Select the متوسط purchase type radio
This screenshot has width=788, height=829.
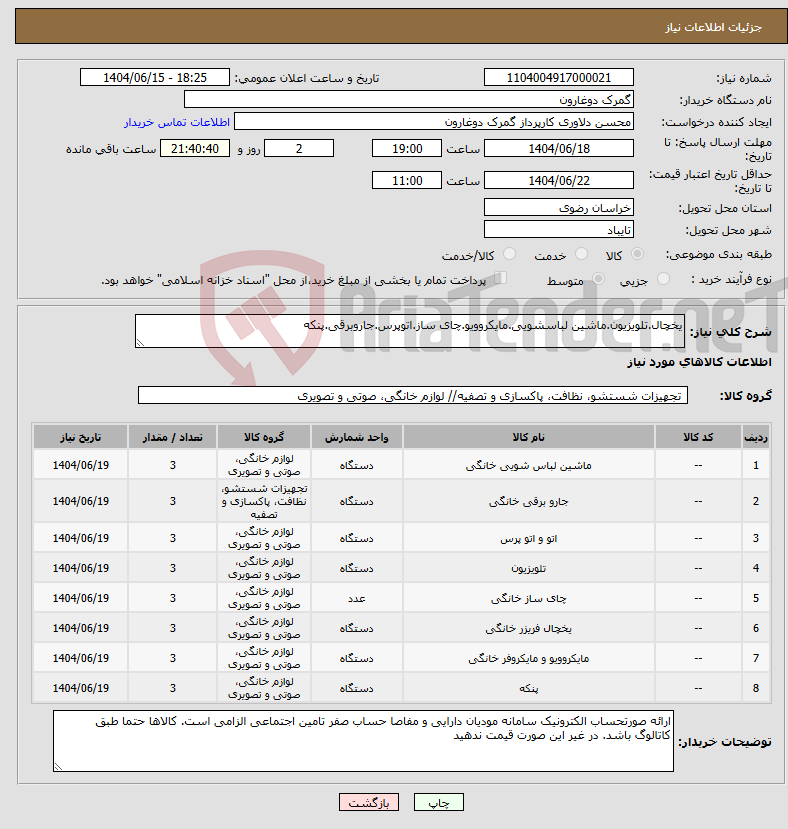point(599,279)
